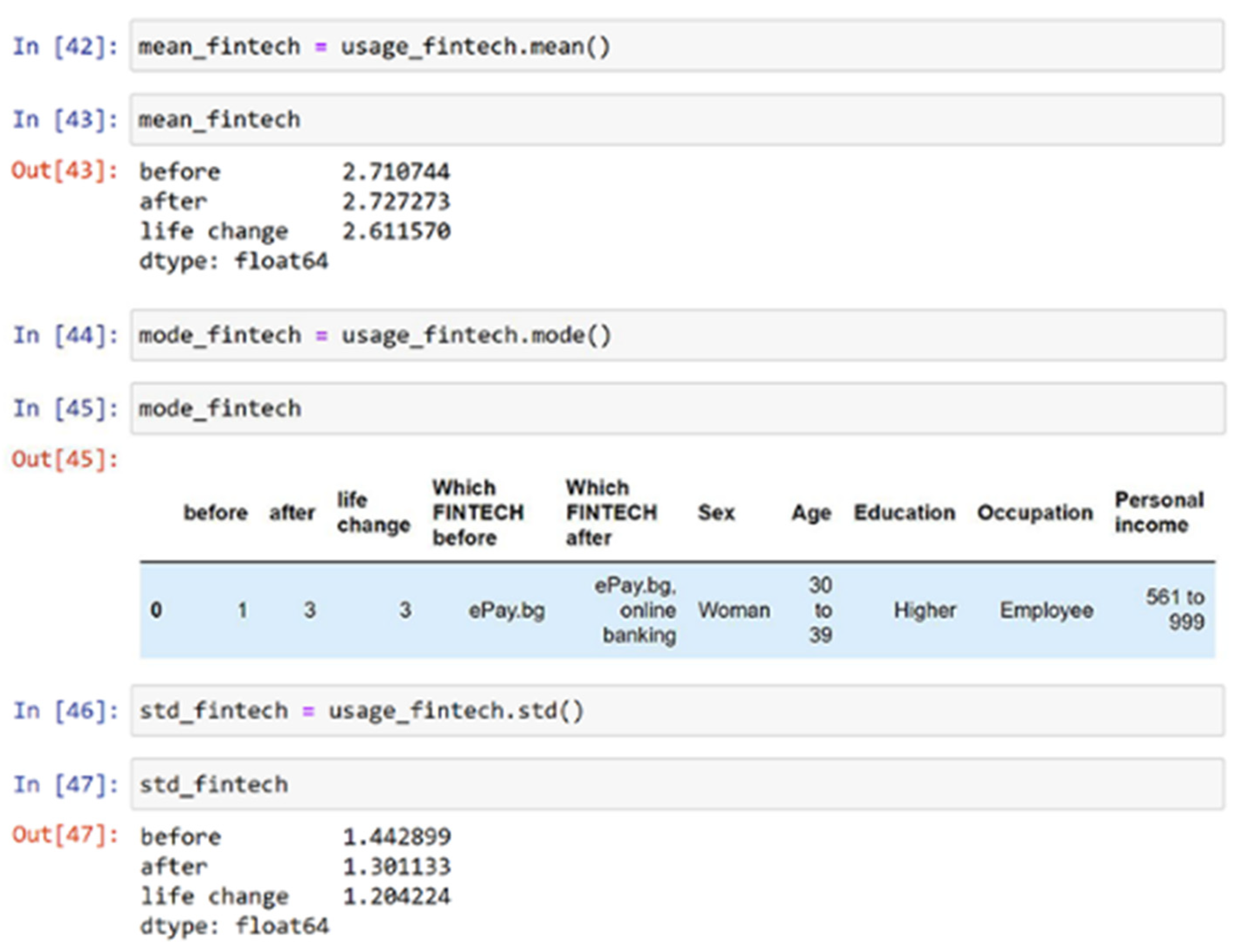This screenshot has width=1240, height=952.
Task: Click the Out[43] output prompt label
Action: coord(65,170)
